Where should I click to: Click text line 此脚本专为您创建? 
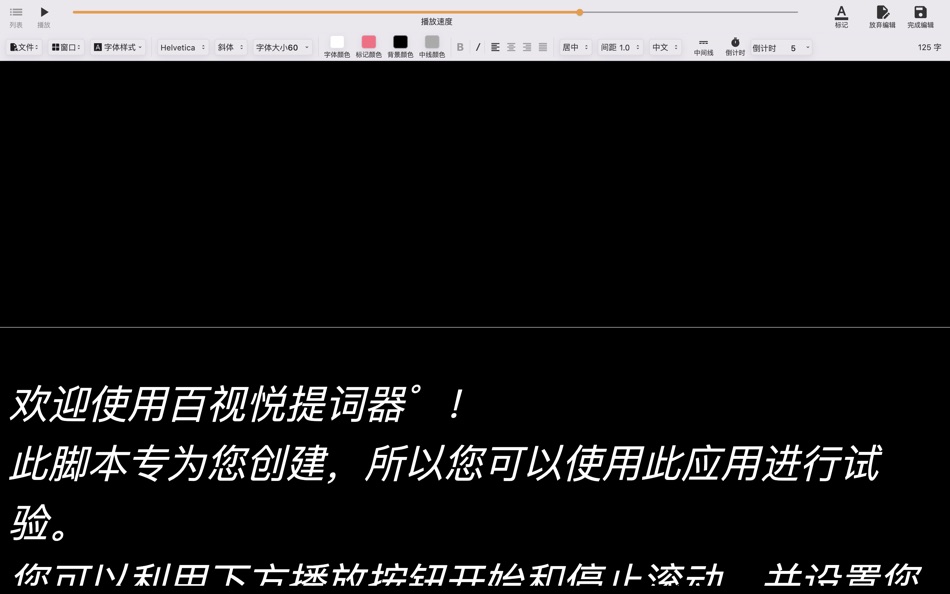[445, 463]
